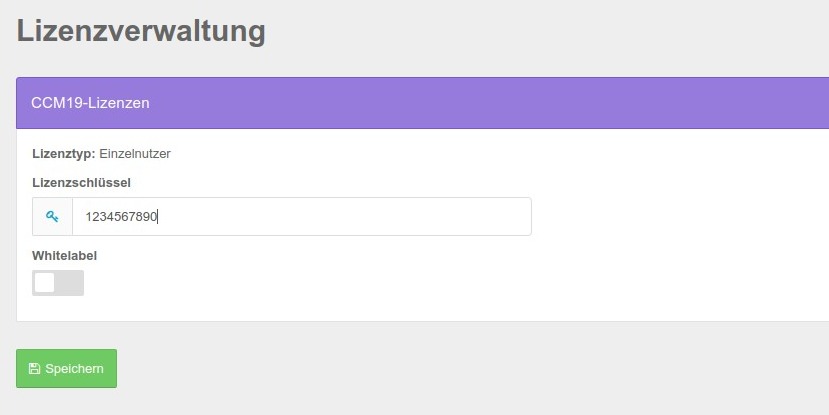Click the white knob of the Whitelabel switch
Image resolution: width=829 pixels, height=415 pixels.
tap(45, 283)
